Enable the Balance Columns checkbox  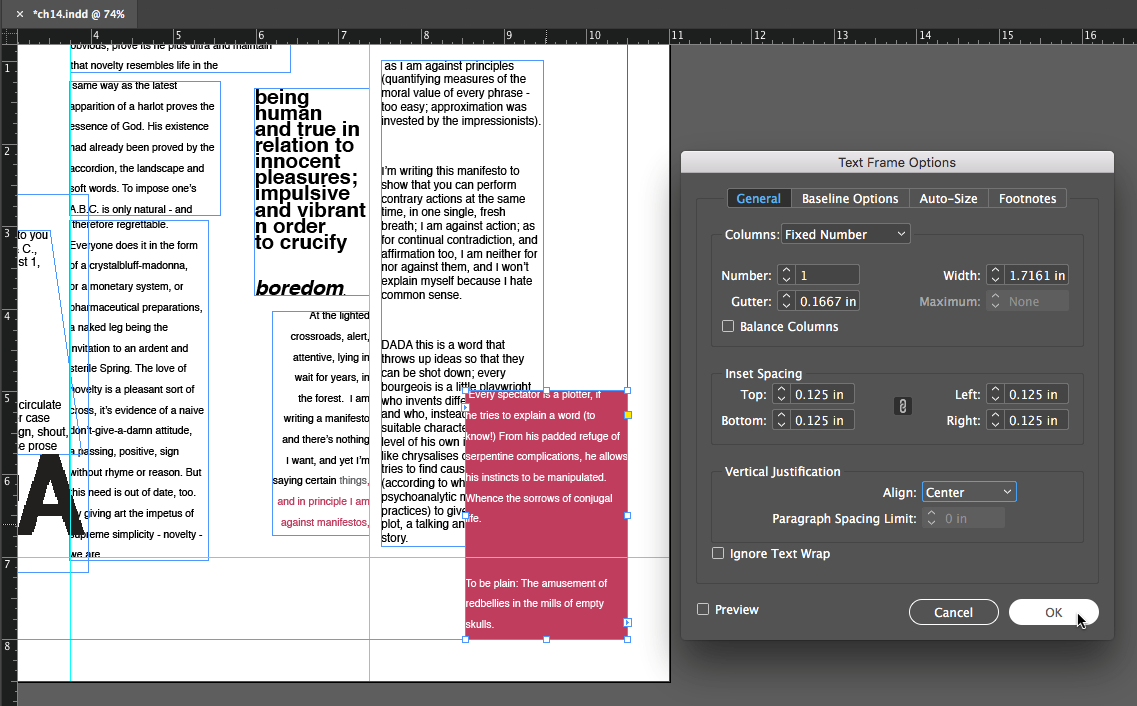click(x=728, y=327)
